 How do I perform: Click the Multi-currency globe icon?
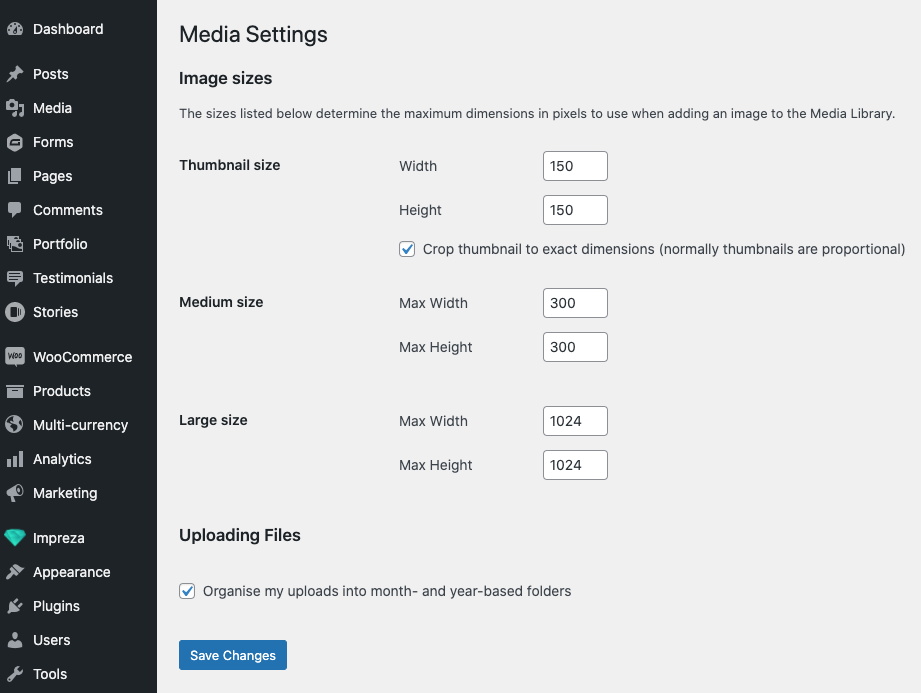pyautogui.click(x=15, y=425)
